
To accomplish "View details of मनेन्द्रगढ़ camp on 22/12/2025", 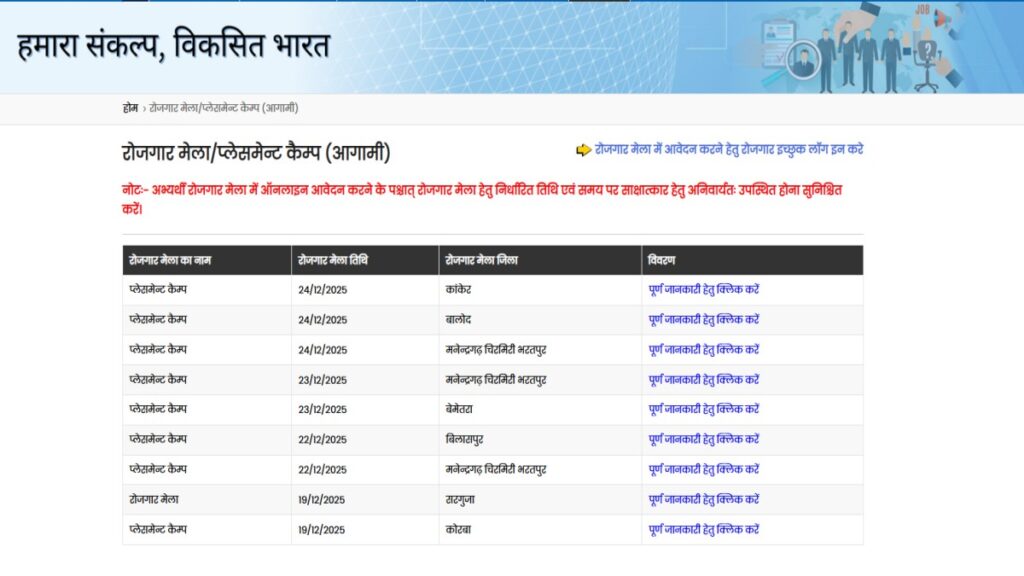I will (703, 469).
